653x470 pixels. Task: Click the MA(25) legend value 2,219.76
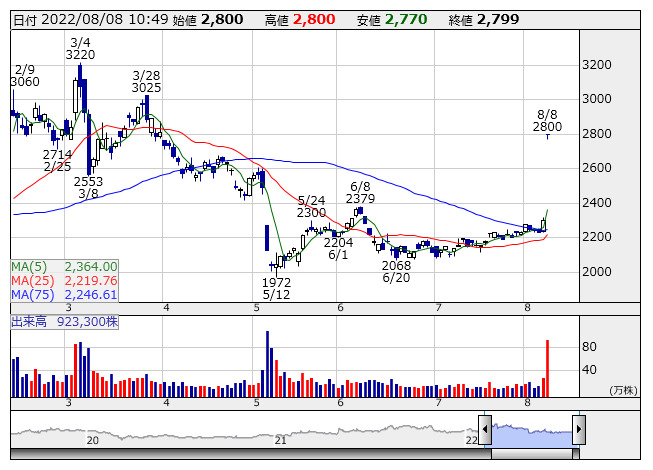[91, 281]
